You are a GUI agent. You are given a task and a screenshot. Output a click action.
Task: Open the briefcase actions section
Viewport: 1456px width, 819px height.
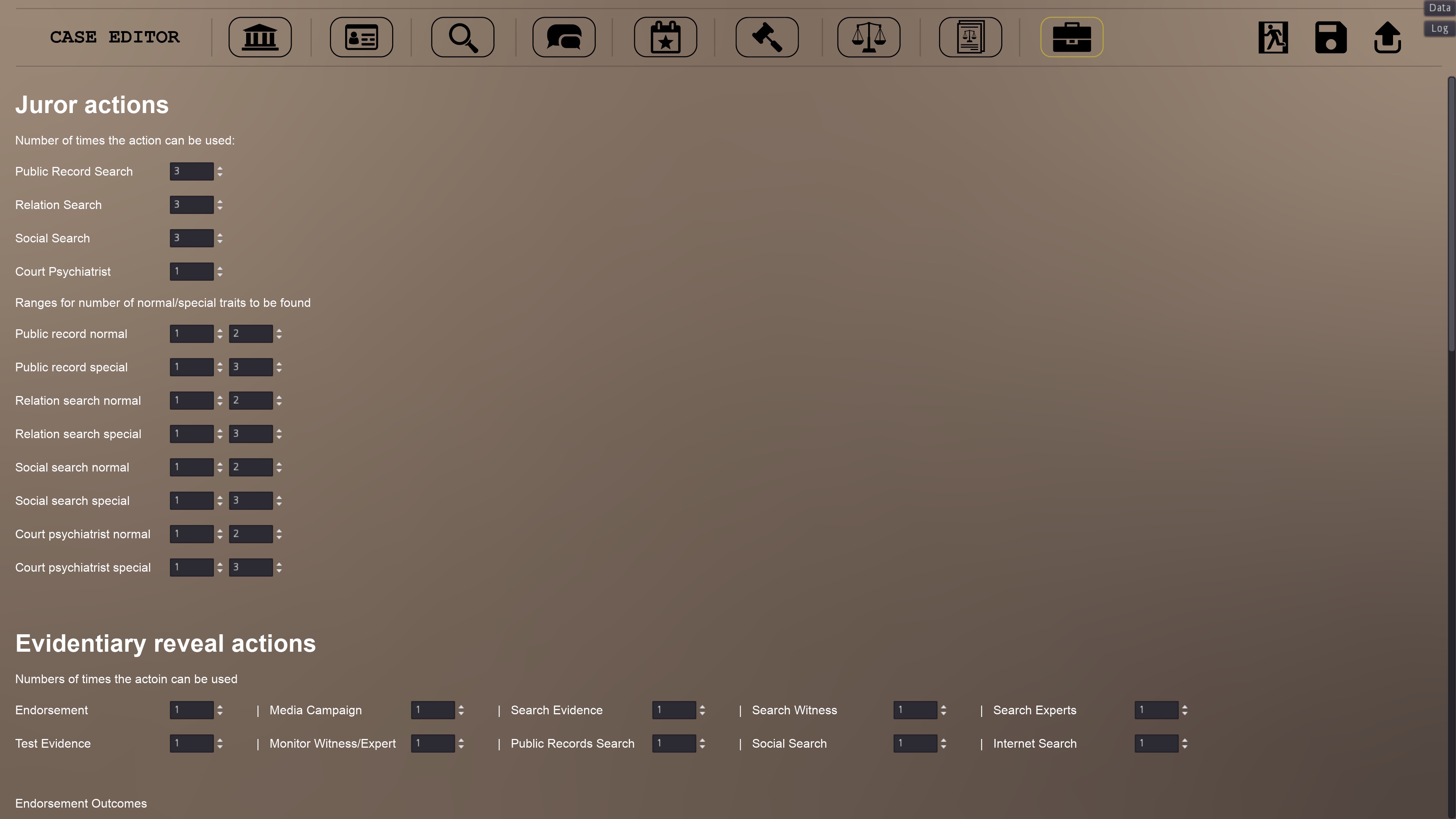tap(1072, 37)
